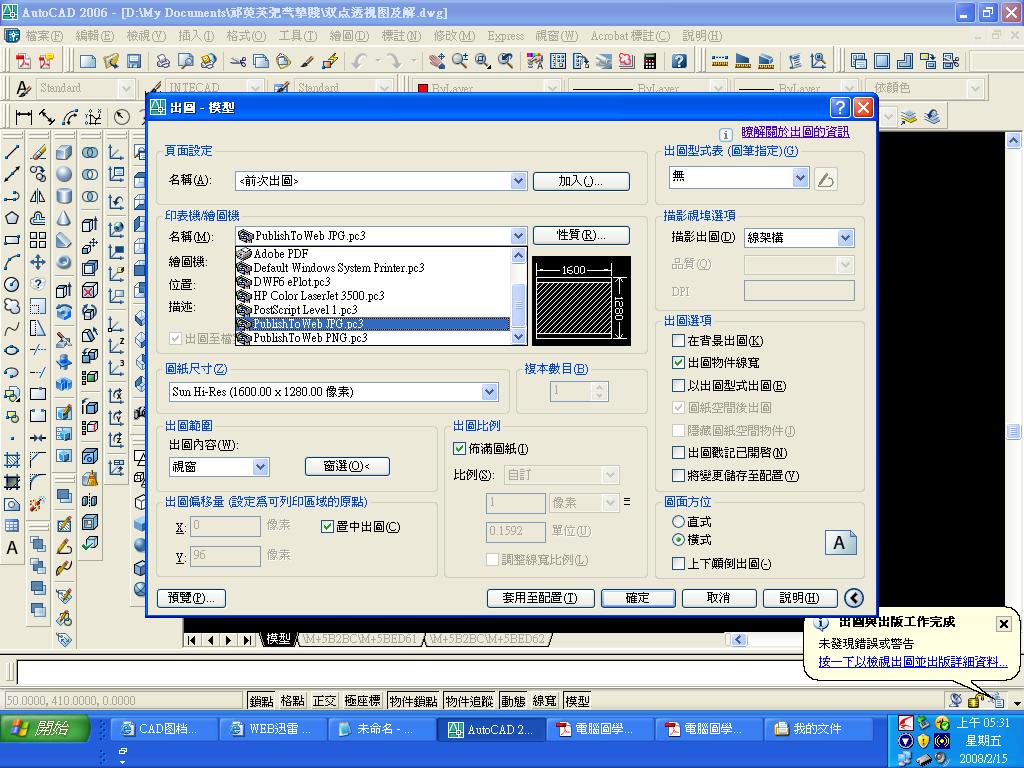Enable plot in background checkbox

[x=678, y=340]
